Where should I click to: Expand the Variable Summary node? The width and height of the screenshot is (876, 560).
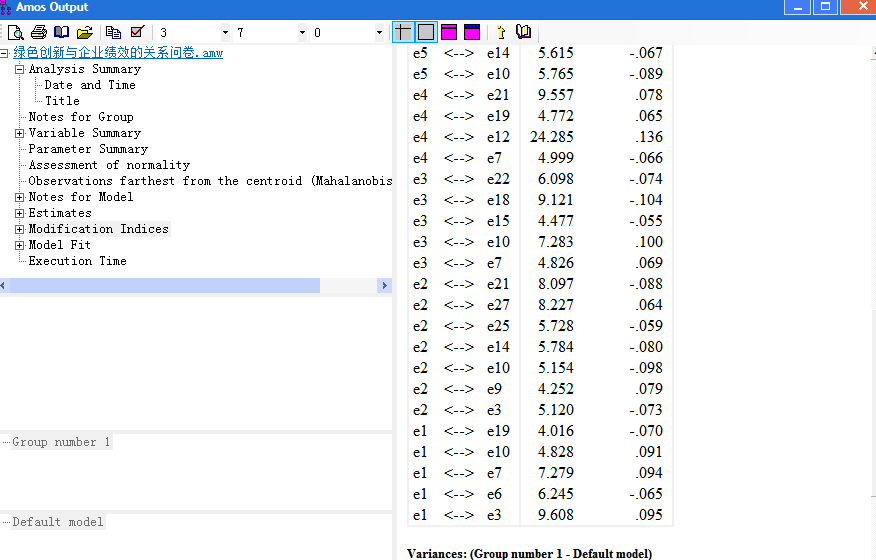coord(20,133)
